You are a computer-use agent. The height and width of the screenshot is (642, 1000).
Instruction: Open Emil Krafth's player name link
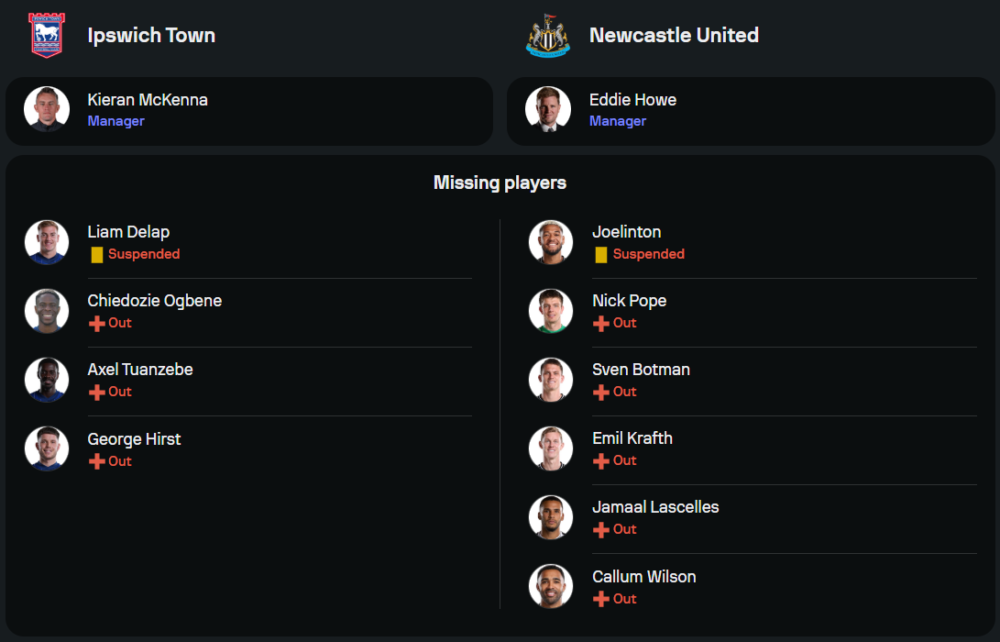point(632,439)
